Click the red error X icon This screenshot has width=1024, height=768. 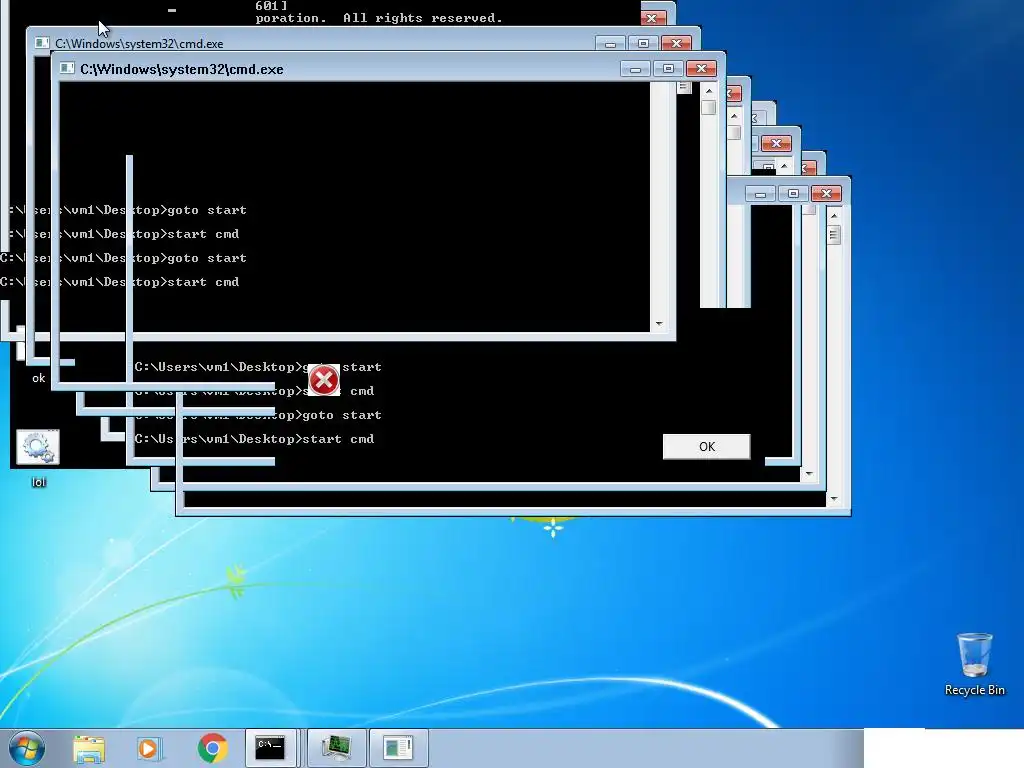pyautogui.click(x=323, y=380)
